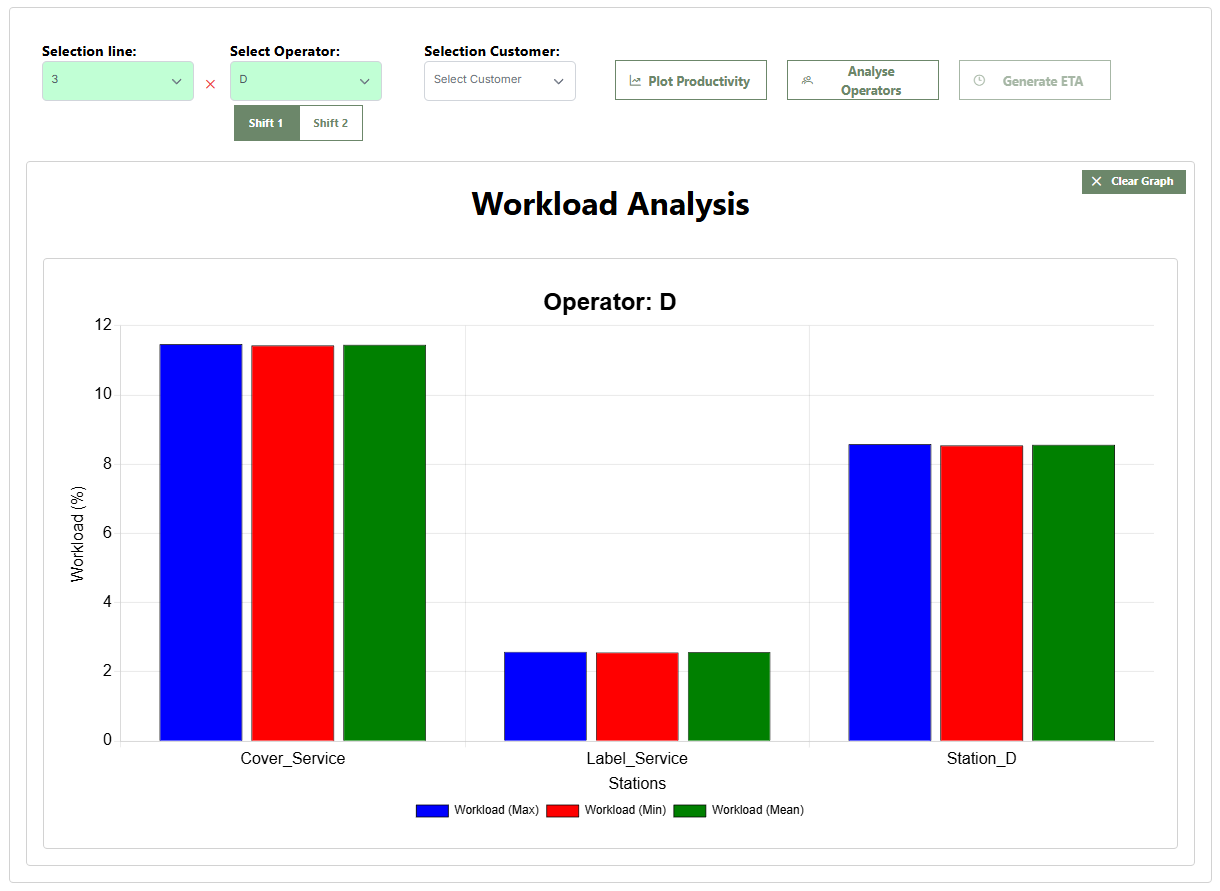The image size is (1220, 891).
Task: Click the red X clear selection icon
Action: point(210,84)
